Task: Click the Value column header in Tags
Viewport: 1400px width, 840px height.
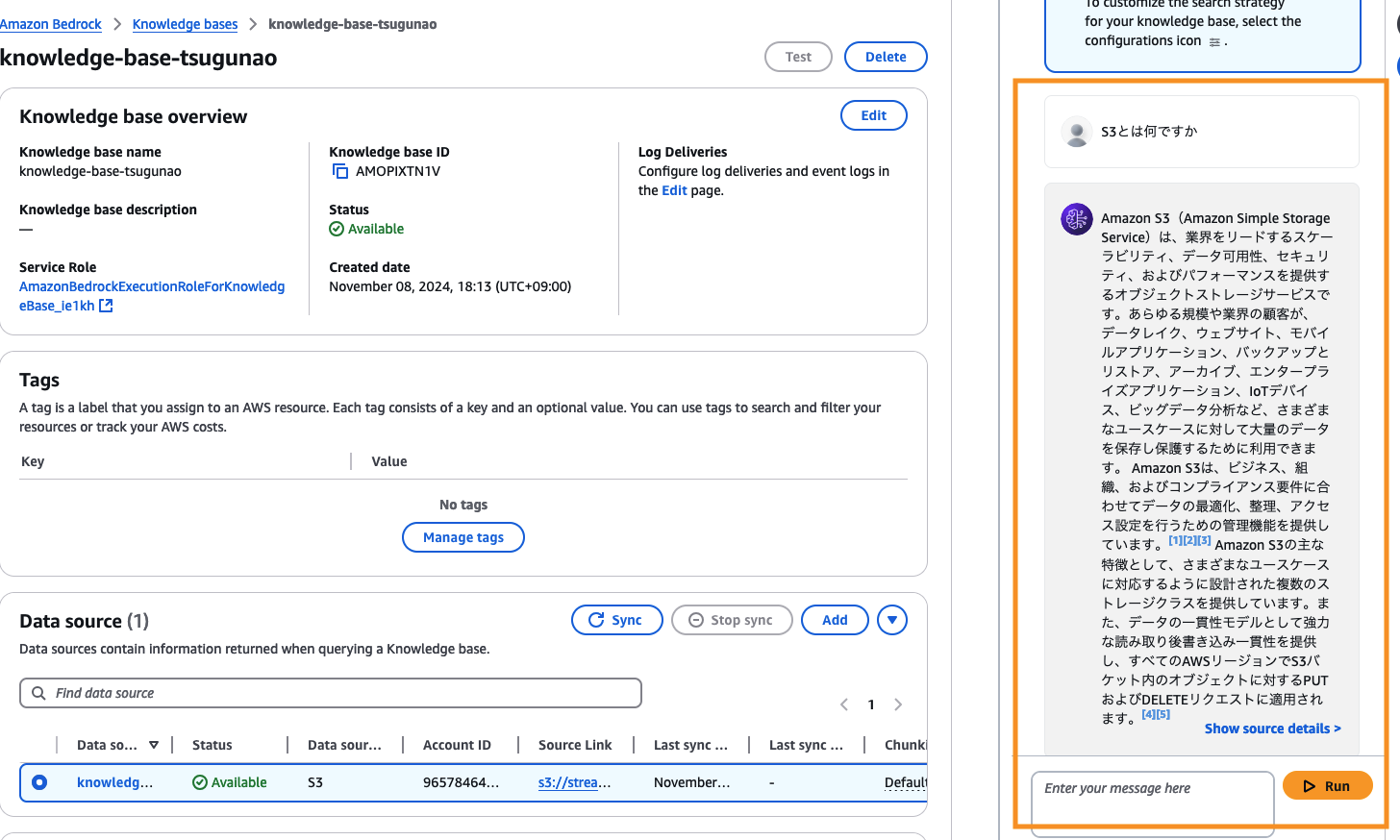Action: [x=389, y=461]
